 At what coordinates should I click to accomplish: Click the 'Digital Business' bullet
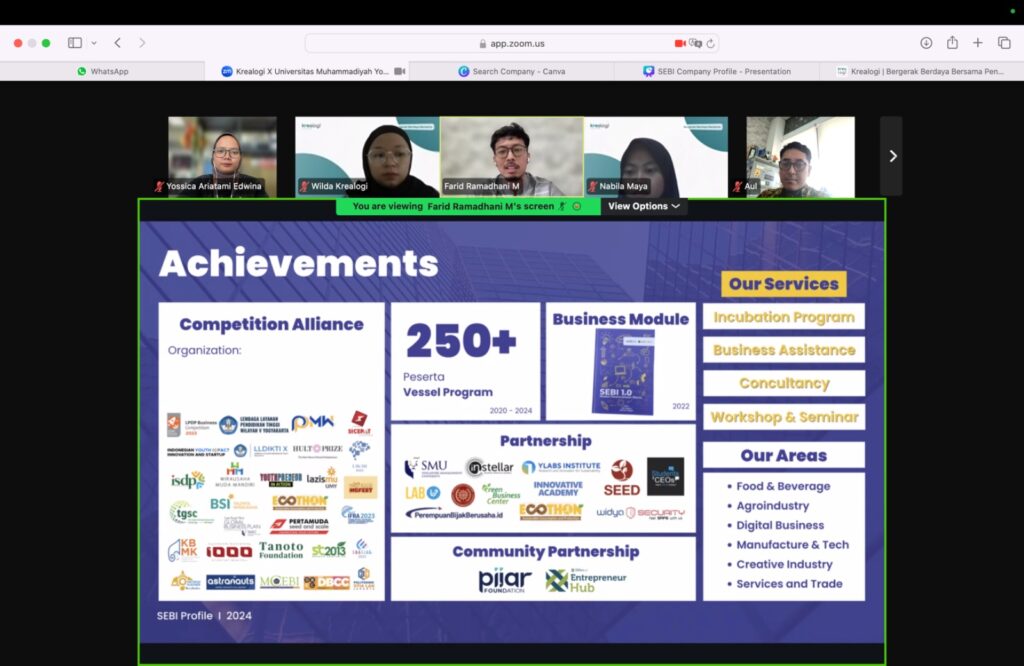780,526
